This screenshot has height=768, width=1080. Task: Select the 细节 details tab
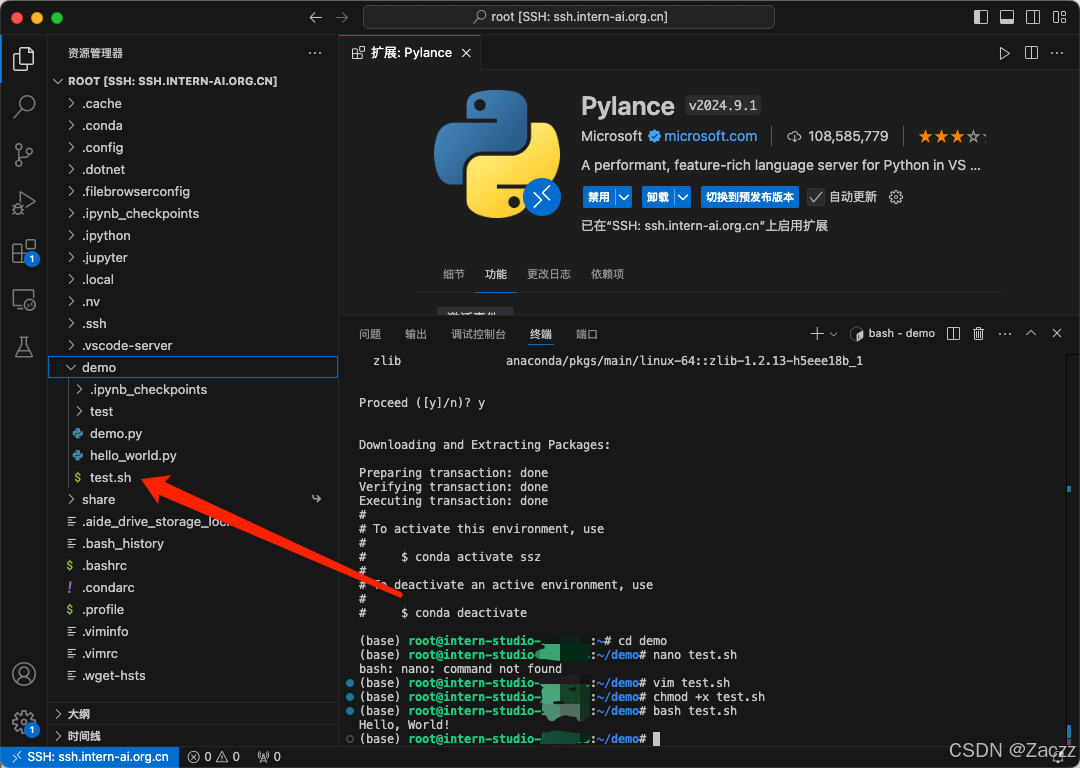[x=453, y=274]
